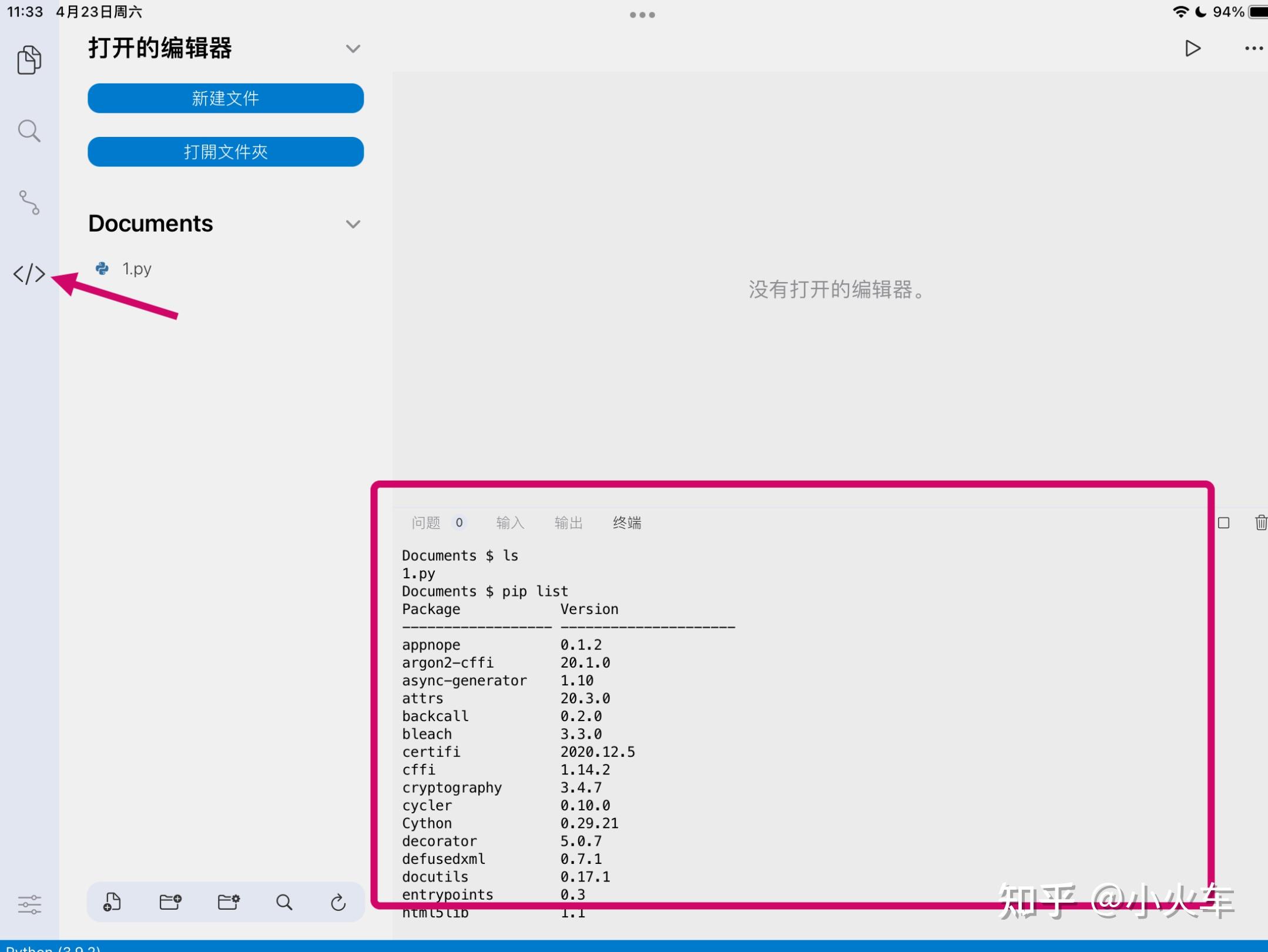Run the current file with the play icon
This screenshot has height=952, width=1268.
click(1192, 48)
